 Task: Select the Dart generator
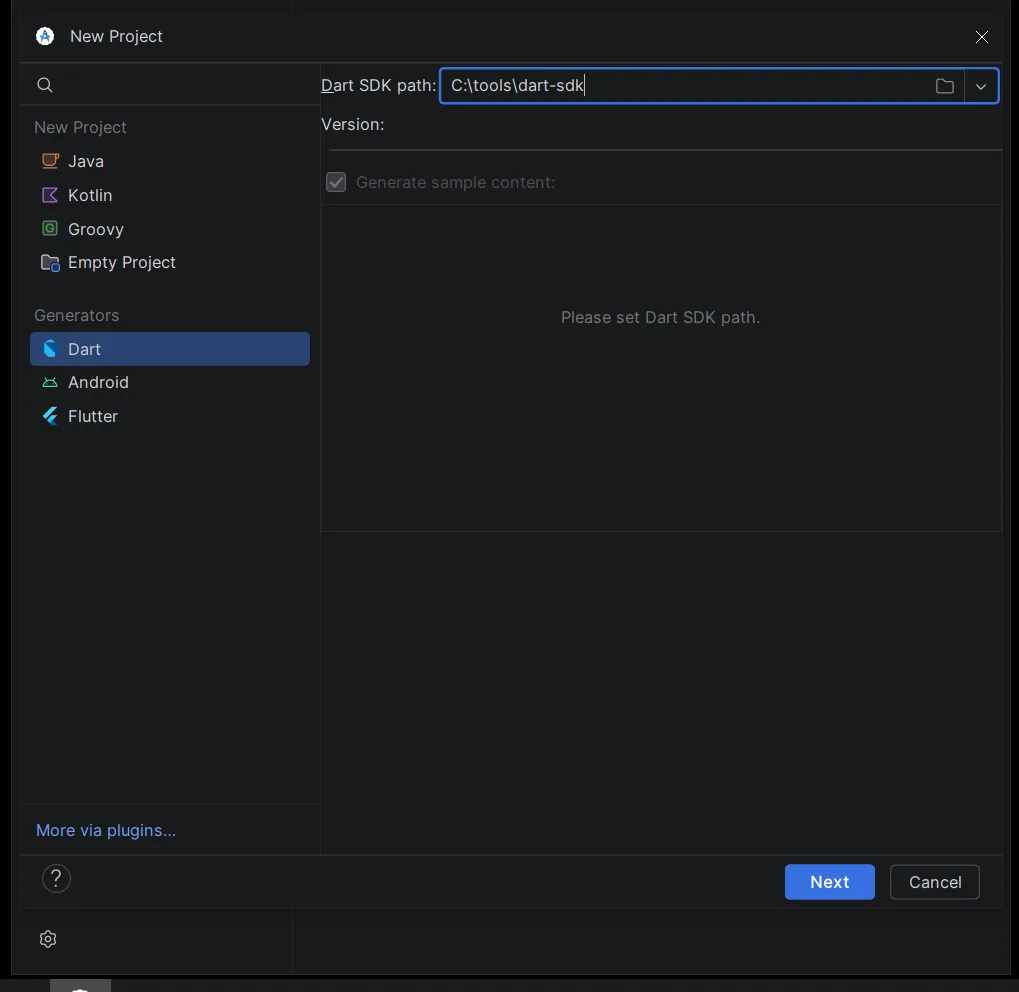coord(170,349)
